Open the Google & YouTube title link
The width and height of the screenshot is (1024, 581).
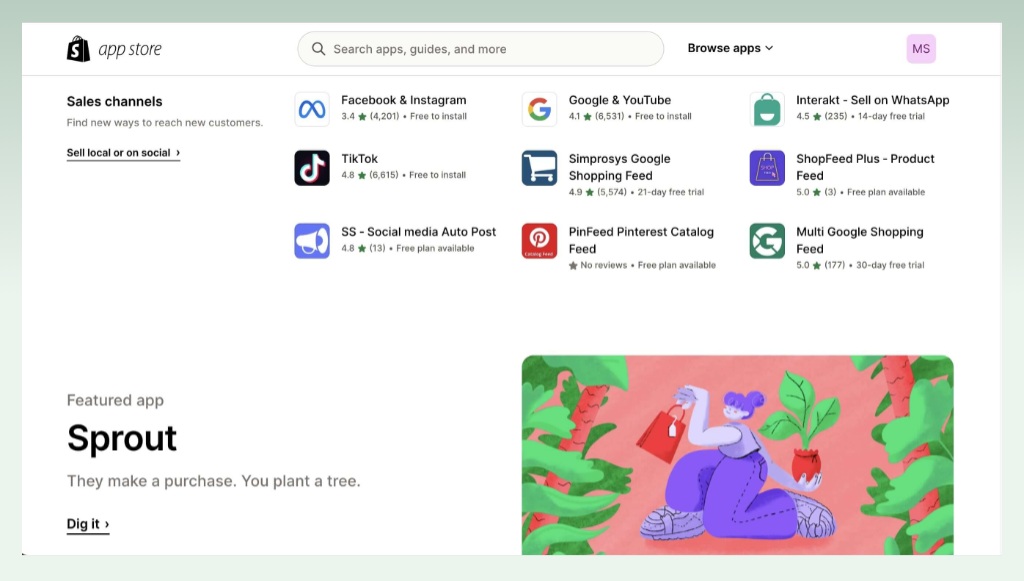tap(620, 100)
